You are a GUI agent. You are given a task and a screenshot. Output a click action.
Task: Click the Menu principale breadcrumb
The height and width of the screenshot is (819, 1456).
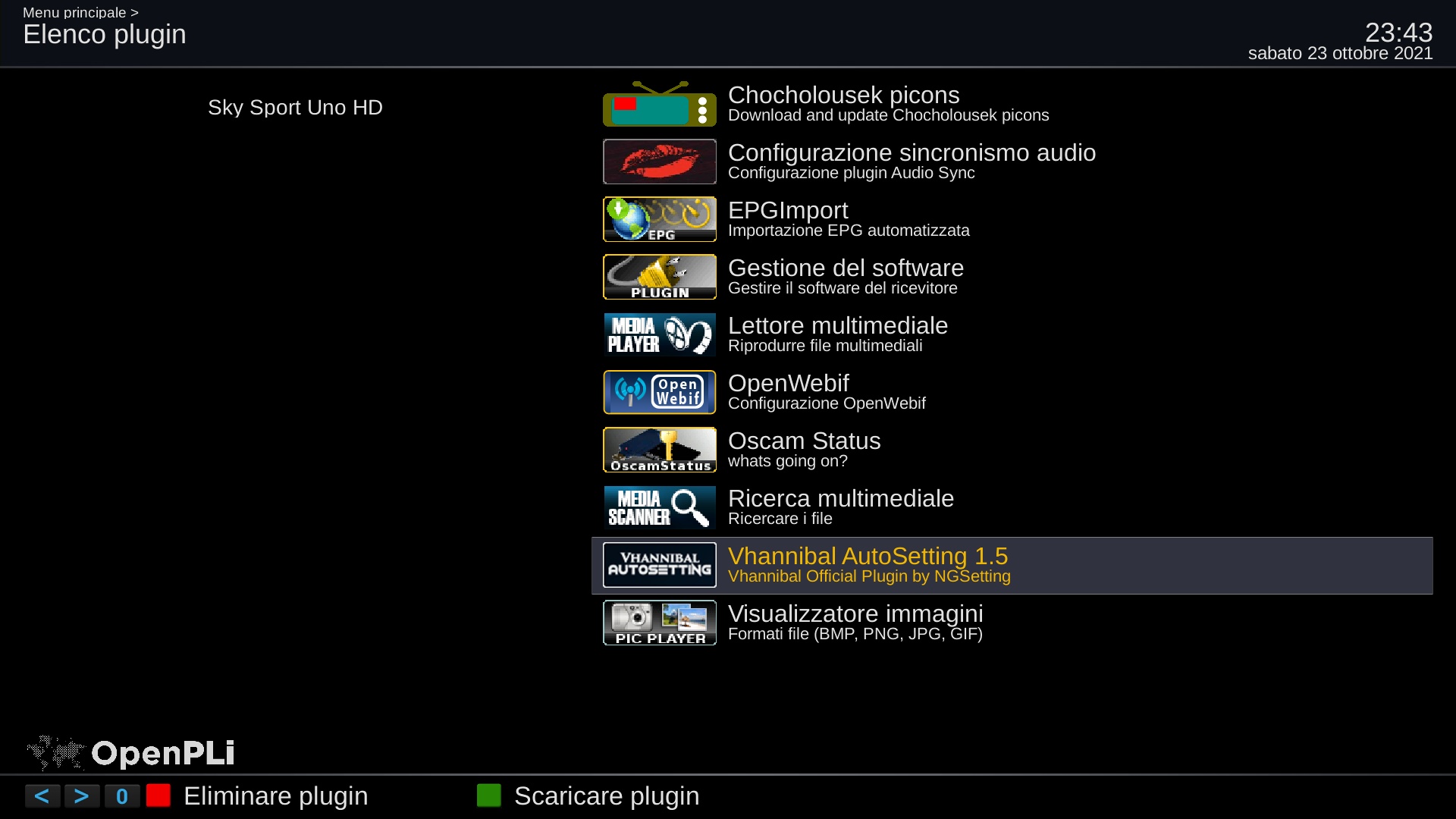click(x=74, y=12)
